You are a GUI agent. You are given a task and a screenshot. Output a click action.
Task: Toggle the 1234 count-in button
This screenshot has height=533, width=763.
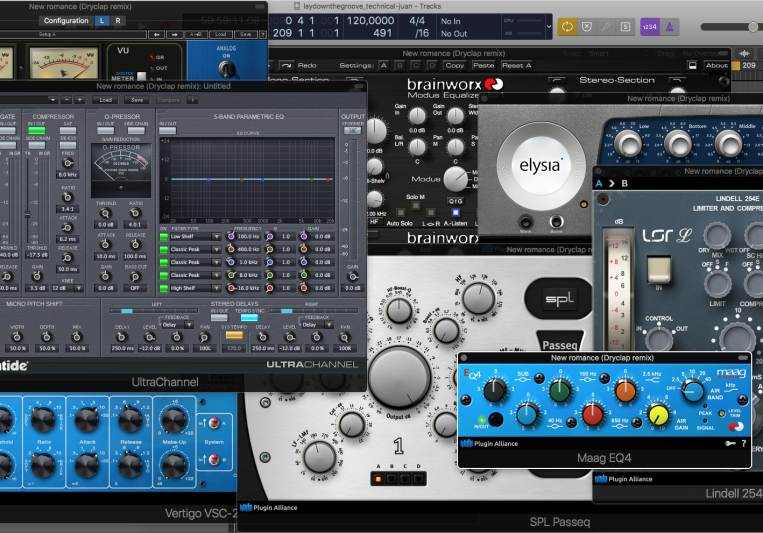(x=650, y=27)
